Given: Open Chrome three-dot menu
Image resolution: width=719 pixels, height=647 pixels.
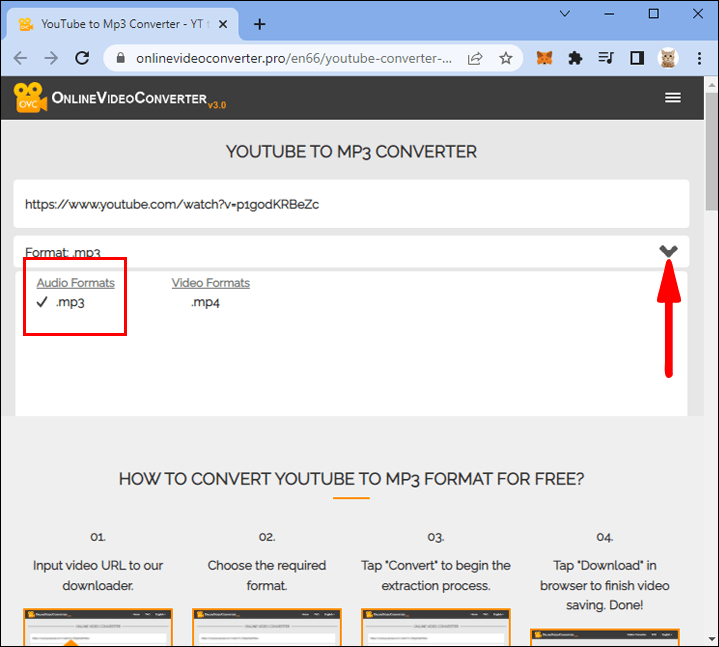Looking at the screenshot, I should [x=699, y=58].
